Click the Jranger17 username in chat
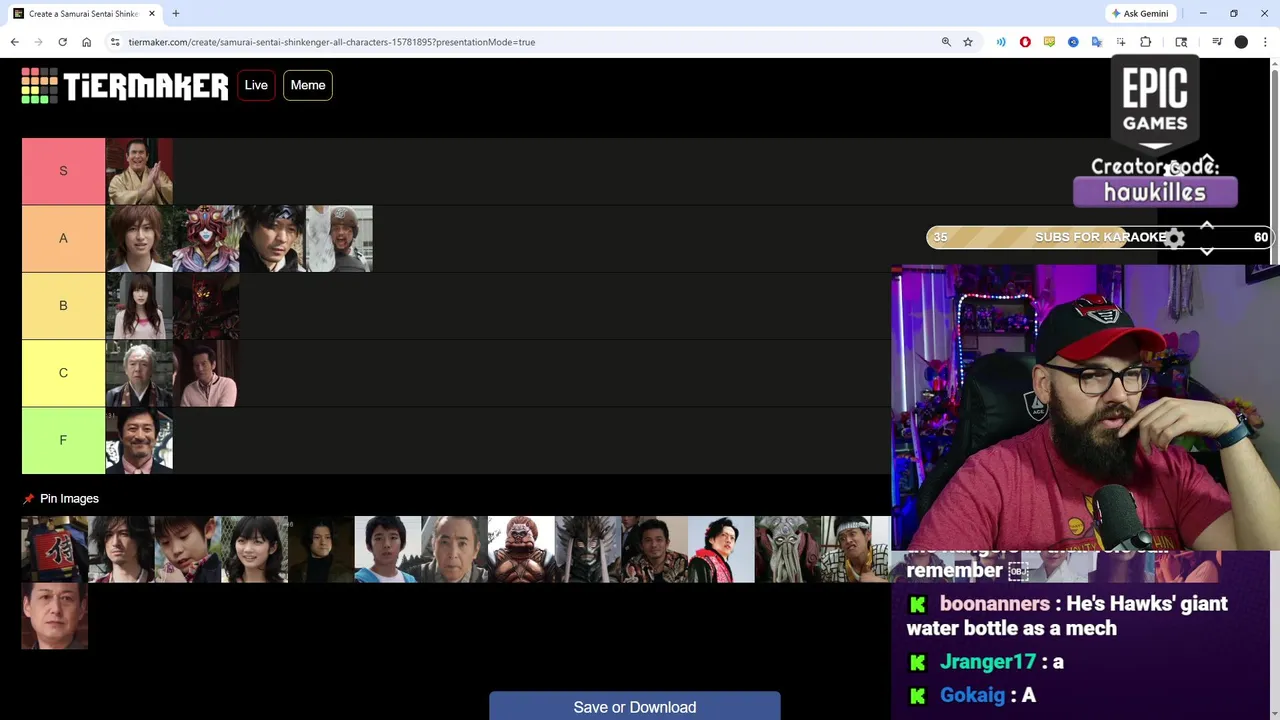Screen dimensions: 1280x720 pos(987,662)
